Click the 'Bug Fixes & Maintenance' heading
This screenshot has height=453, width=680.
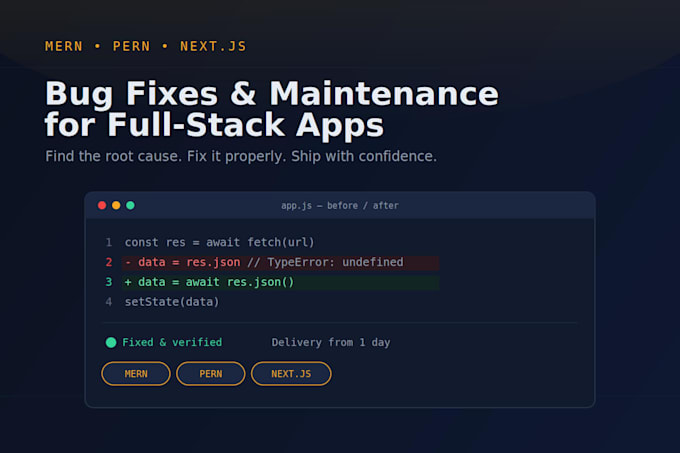pos(272,95)
